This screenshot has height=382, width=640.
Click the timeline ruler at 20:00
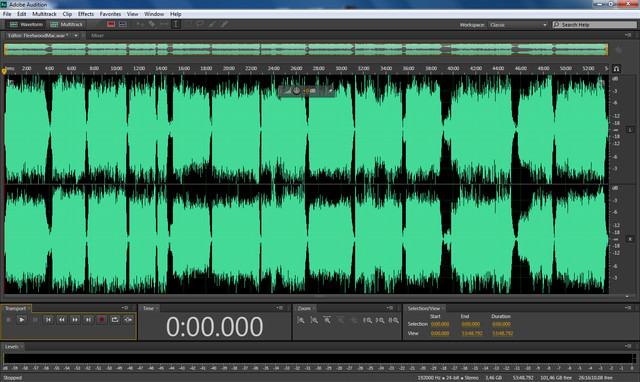pyautogui.click(x=229, y=69)
